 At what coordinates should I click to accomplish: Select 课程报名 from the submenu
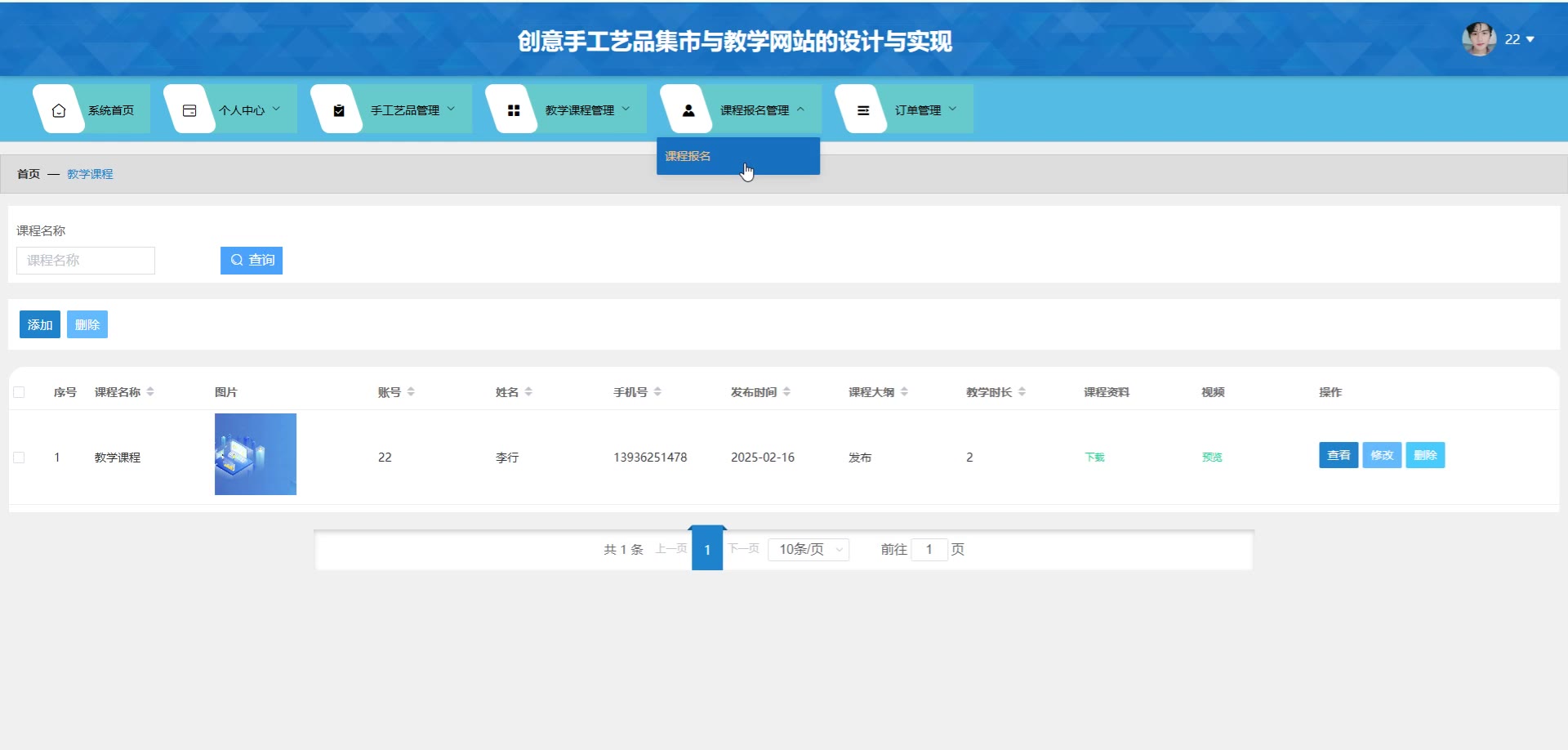(688, 156)
